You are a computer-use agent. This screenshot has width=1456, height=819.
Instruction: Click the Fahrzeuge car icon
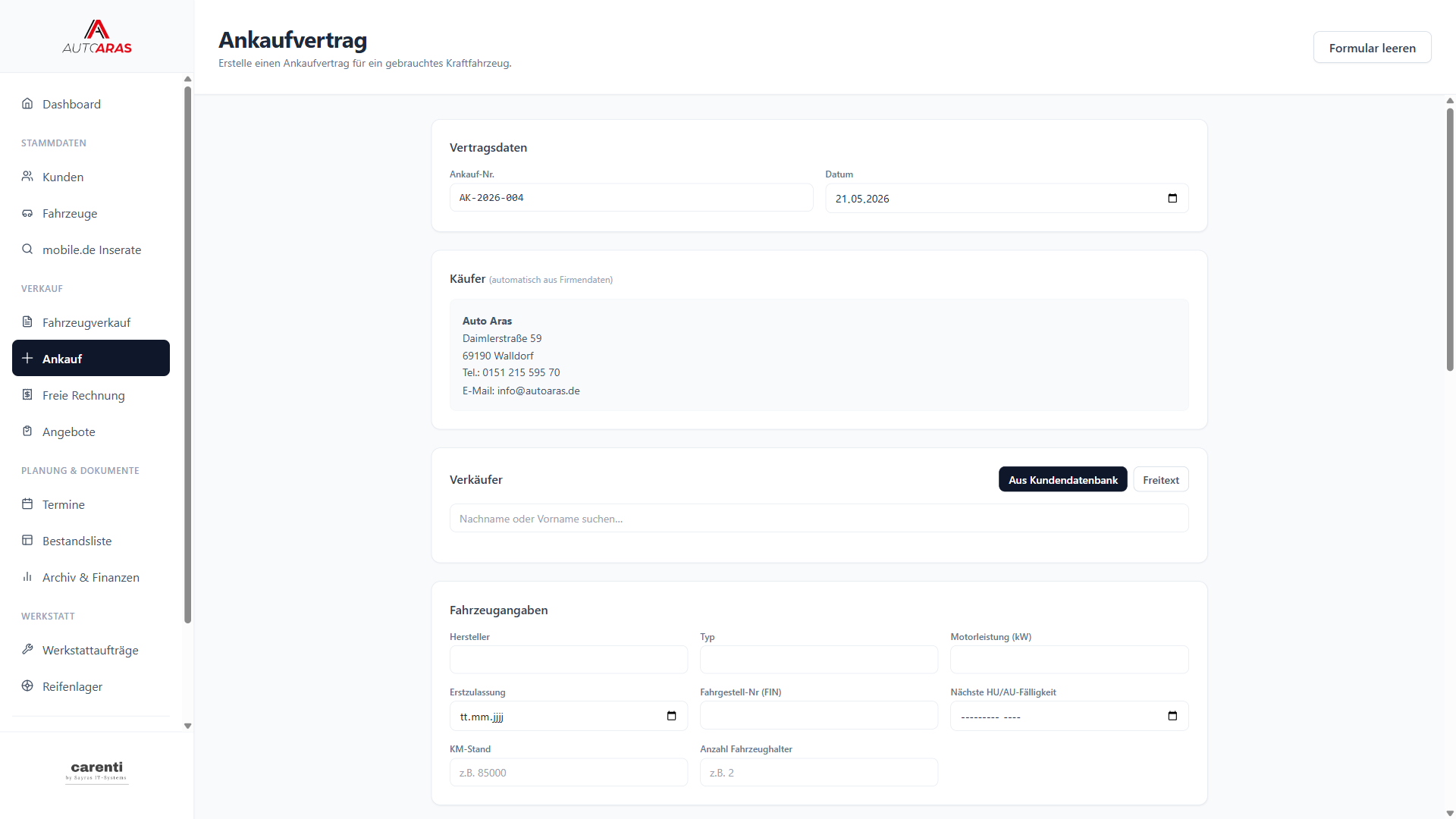point(27,213)
